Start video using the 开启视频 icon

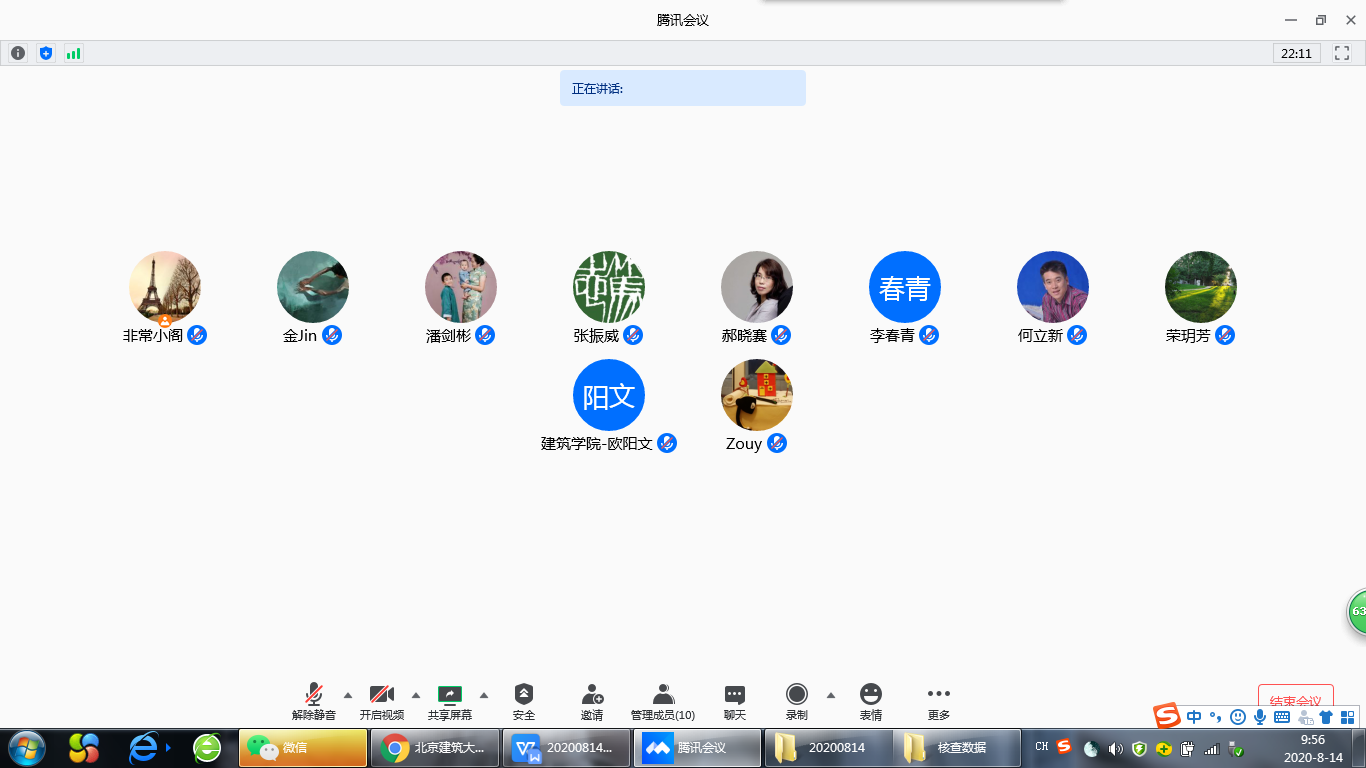point(383,695)
